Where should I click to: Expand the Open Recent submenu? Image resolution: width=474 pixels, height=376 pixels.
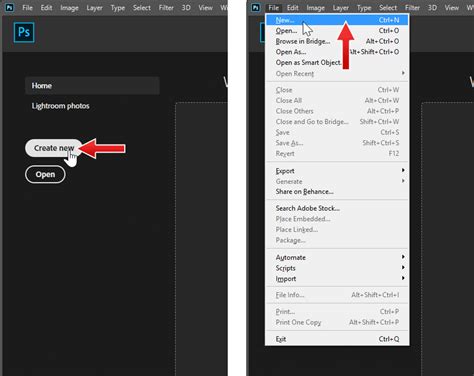pos(337,74)
